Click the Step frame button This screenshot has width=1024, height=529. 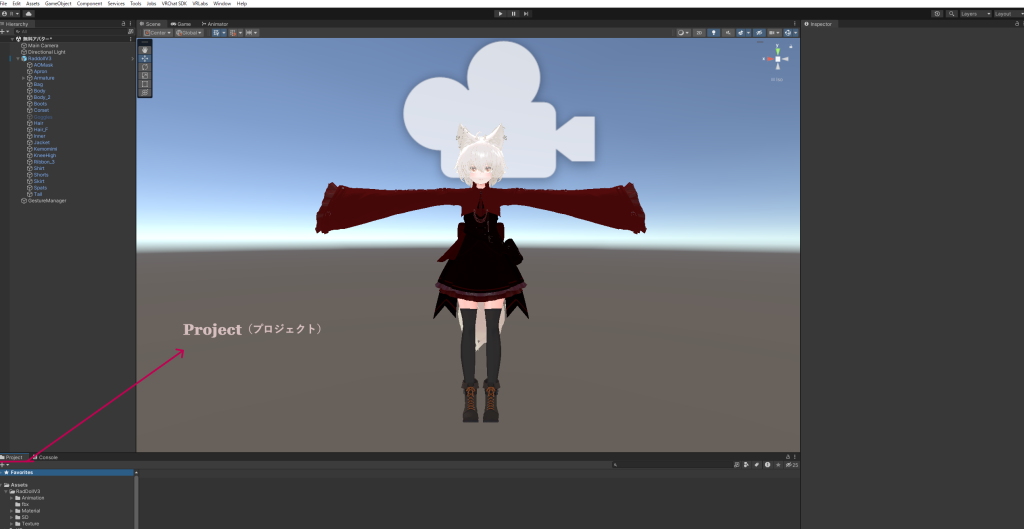[526, 13]
